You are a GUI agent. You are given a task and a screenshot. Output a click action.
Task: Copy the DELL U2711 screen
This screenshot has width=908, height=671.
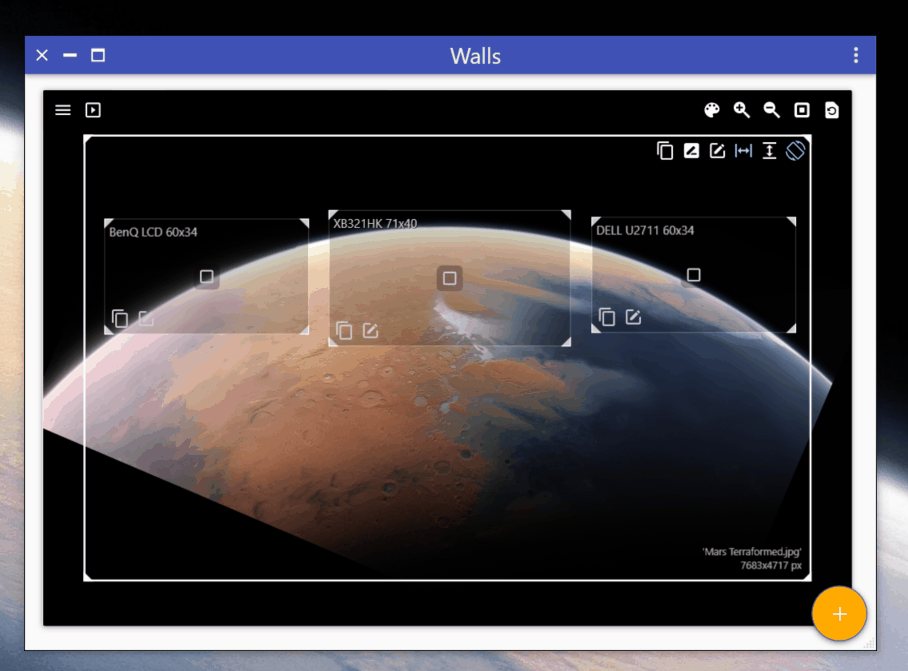607,317
